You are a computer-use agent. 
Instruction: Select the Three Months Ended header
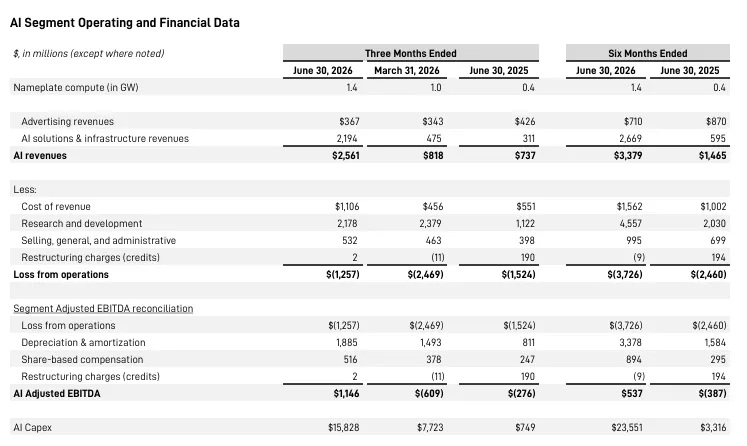pos(411,53)
